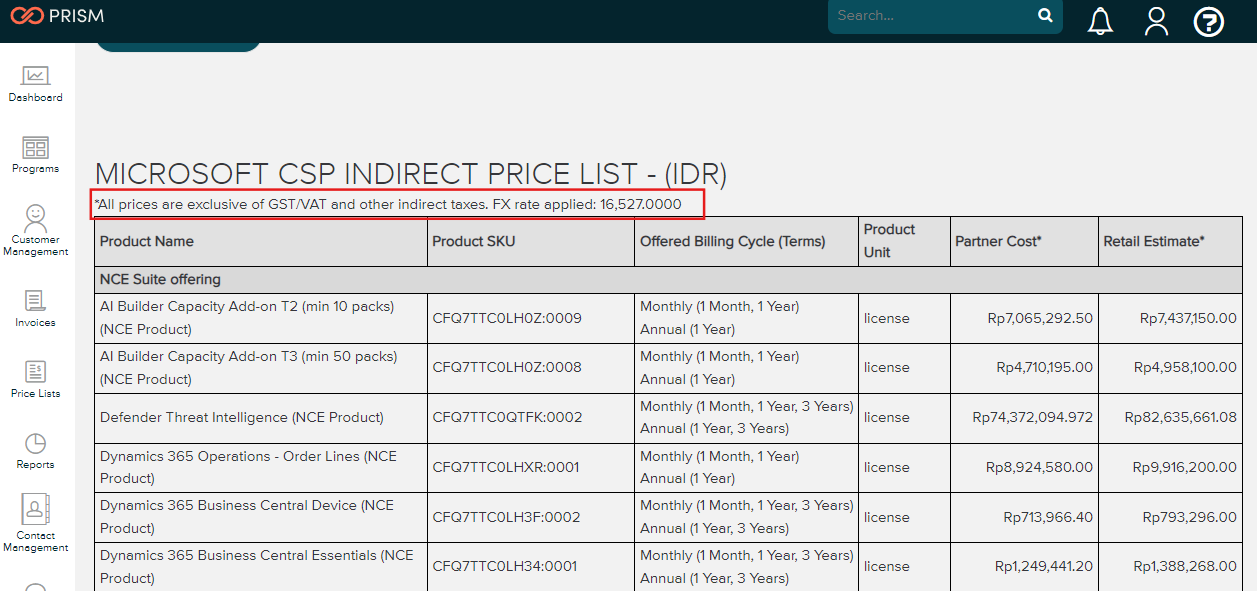Image resolution: width=1257 pixels, height=591 pixels.
Task: Open the notifications bell
Action: (x=1100, y=21)
